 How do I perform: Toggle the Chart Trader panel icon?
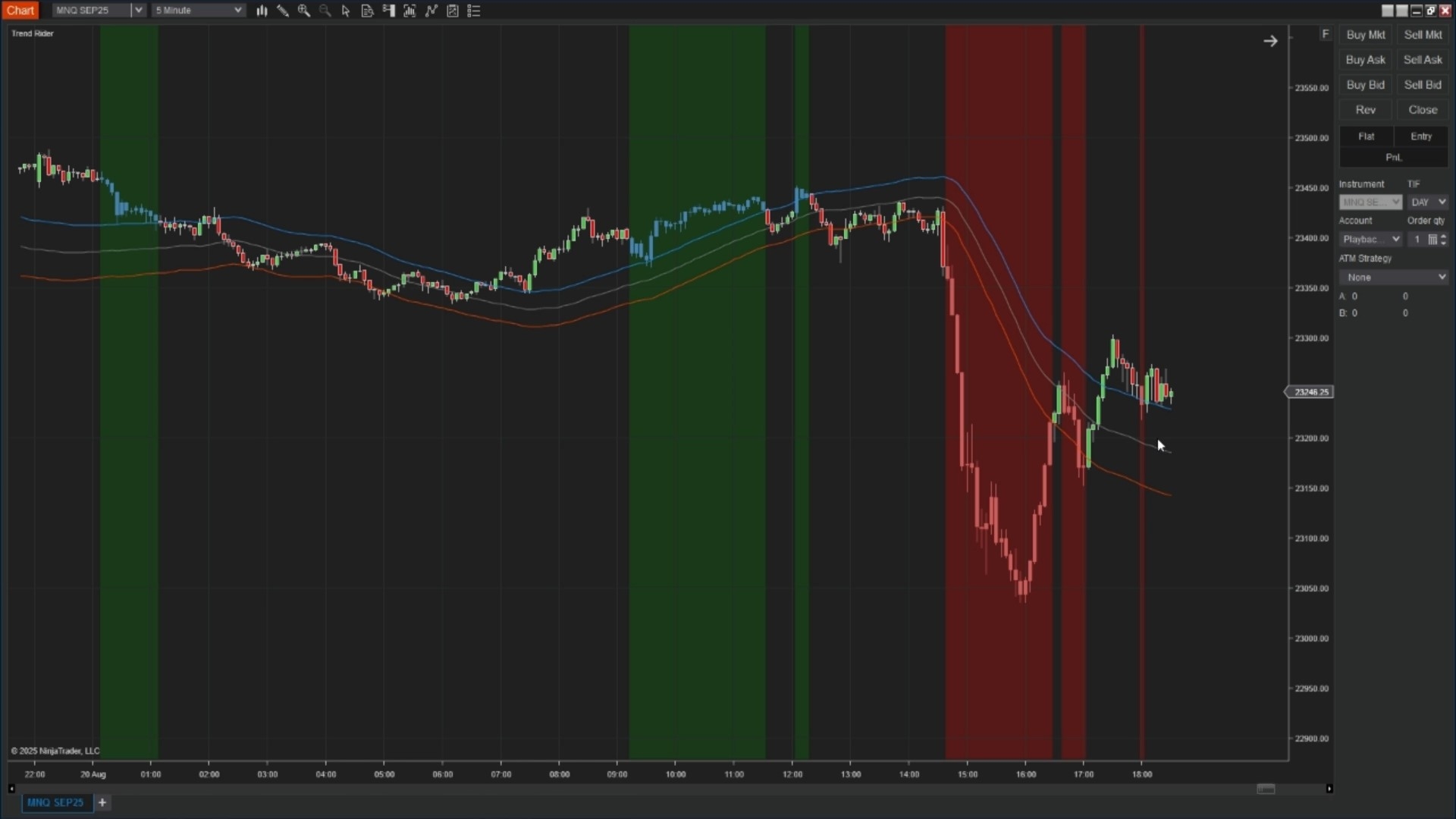pos(388,11)
